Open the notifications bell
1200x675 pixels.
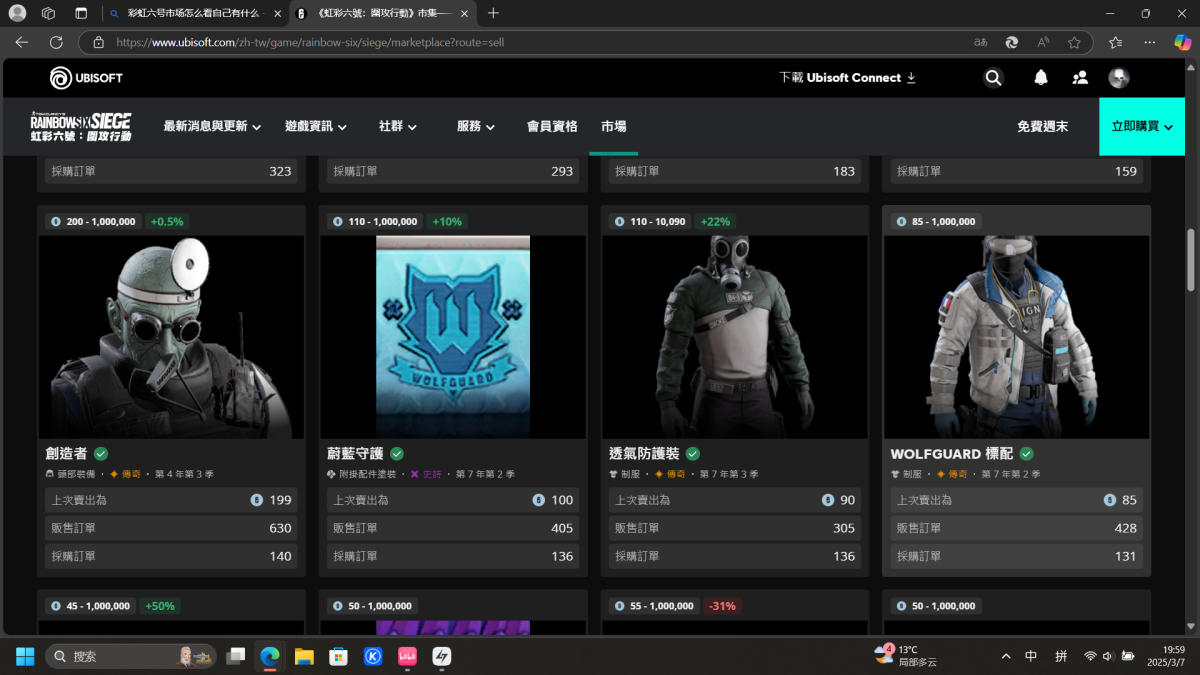1041,78
